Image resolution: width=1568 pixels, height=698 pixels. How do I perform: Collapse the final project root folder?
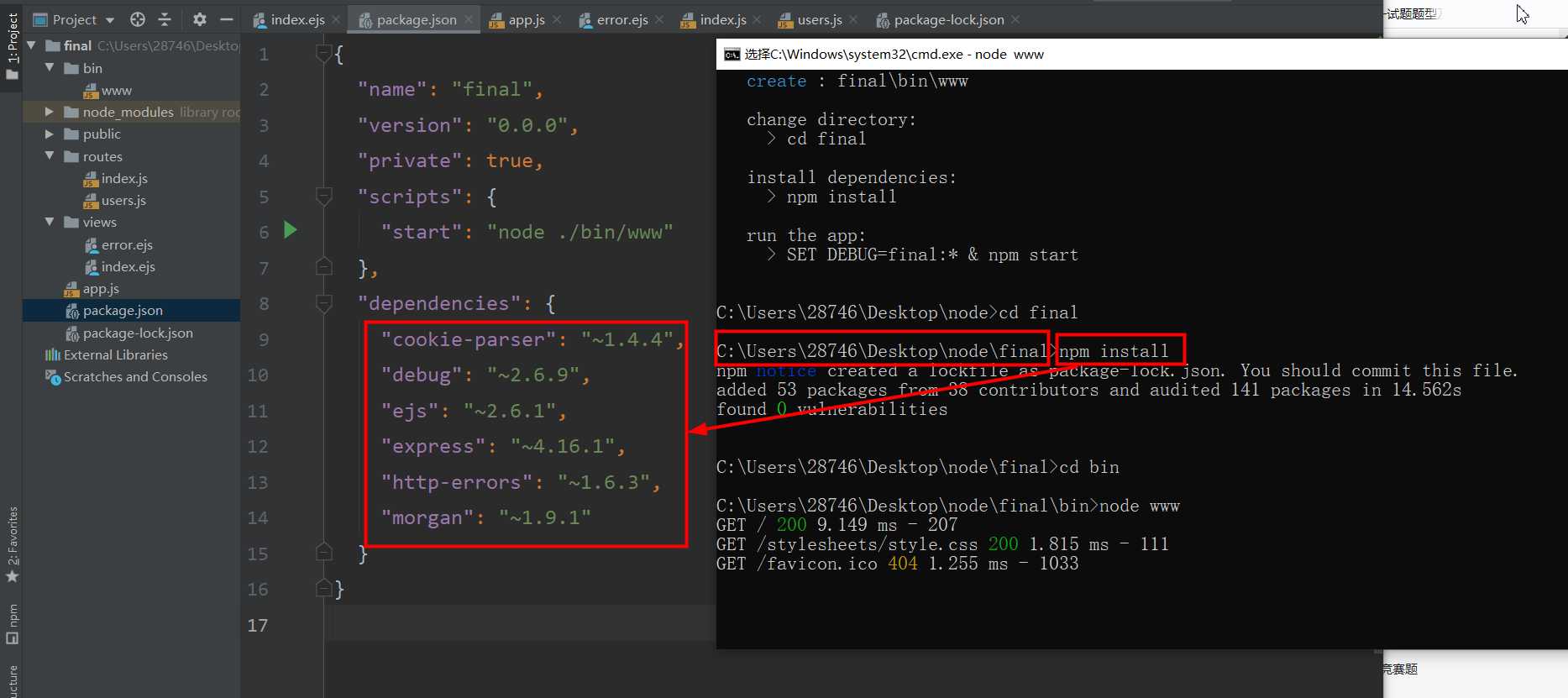31,45
